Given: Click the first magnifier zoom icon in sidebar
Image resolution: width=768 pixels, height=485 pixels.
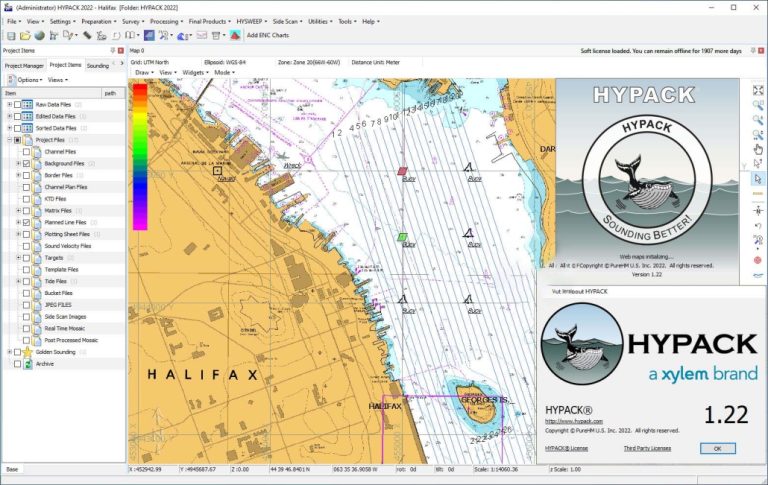Looking at the screenshot, I should [758, 105].
